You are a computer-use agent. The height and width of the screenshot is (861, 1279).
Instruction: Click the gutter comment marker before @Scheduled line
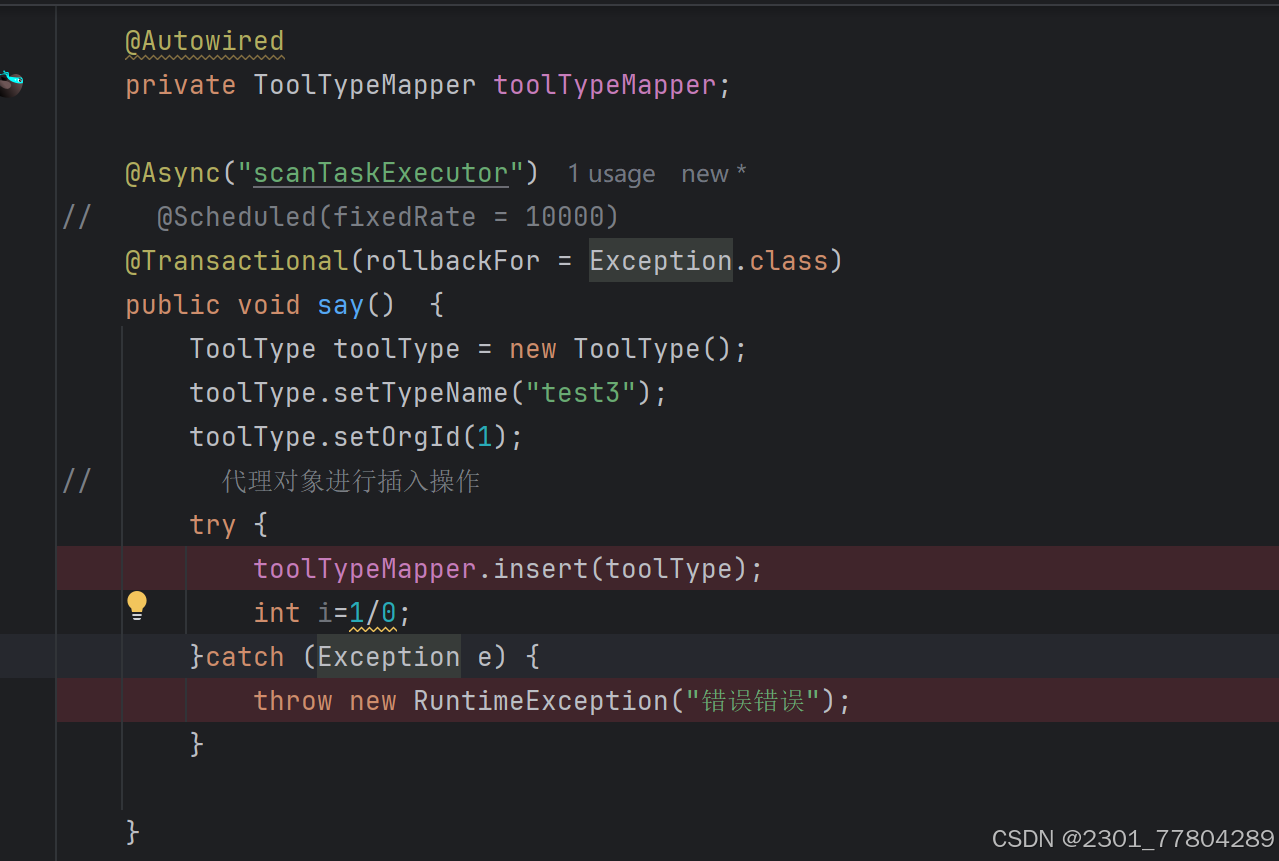coord(77,216)
